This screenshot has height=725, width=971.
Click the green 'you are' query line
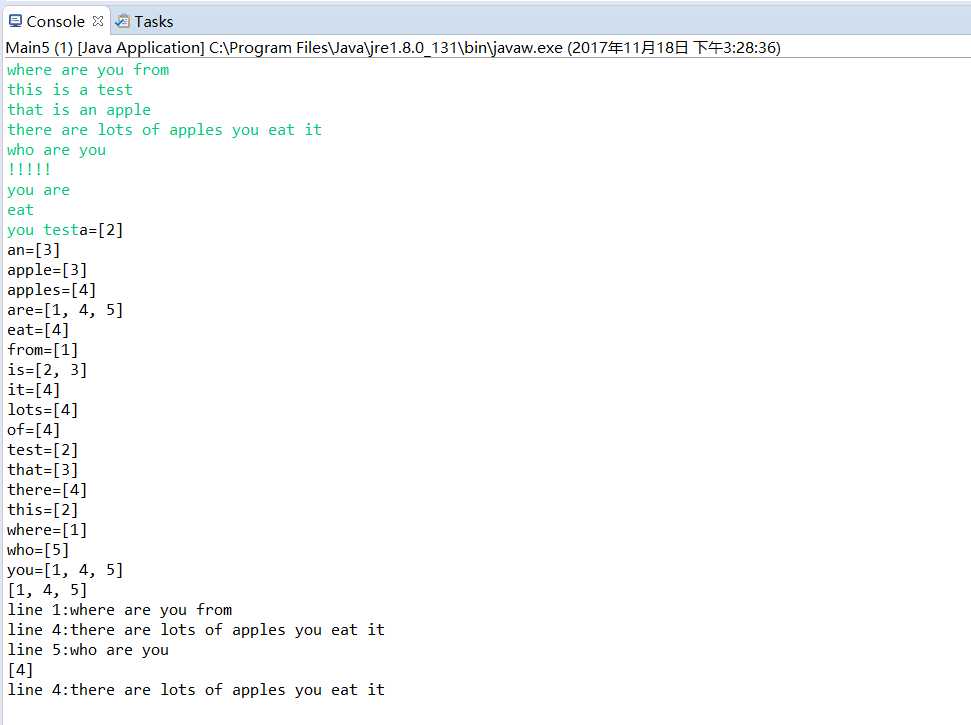tap(38, 190)
